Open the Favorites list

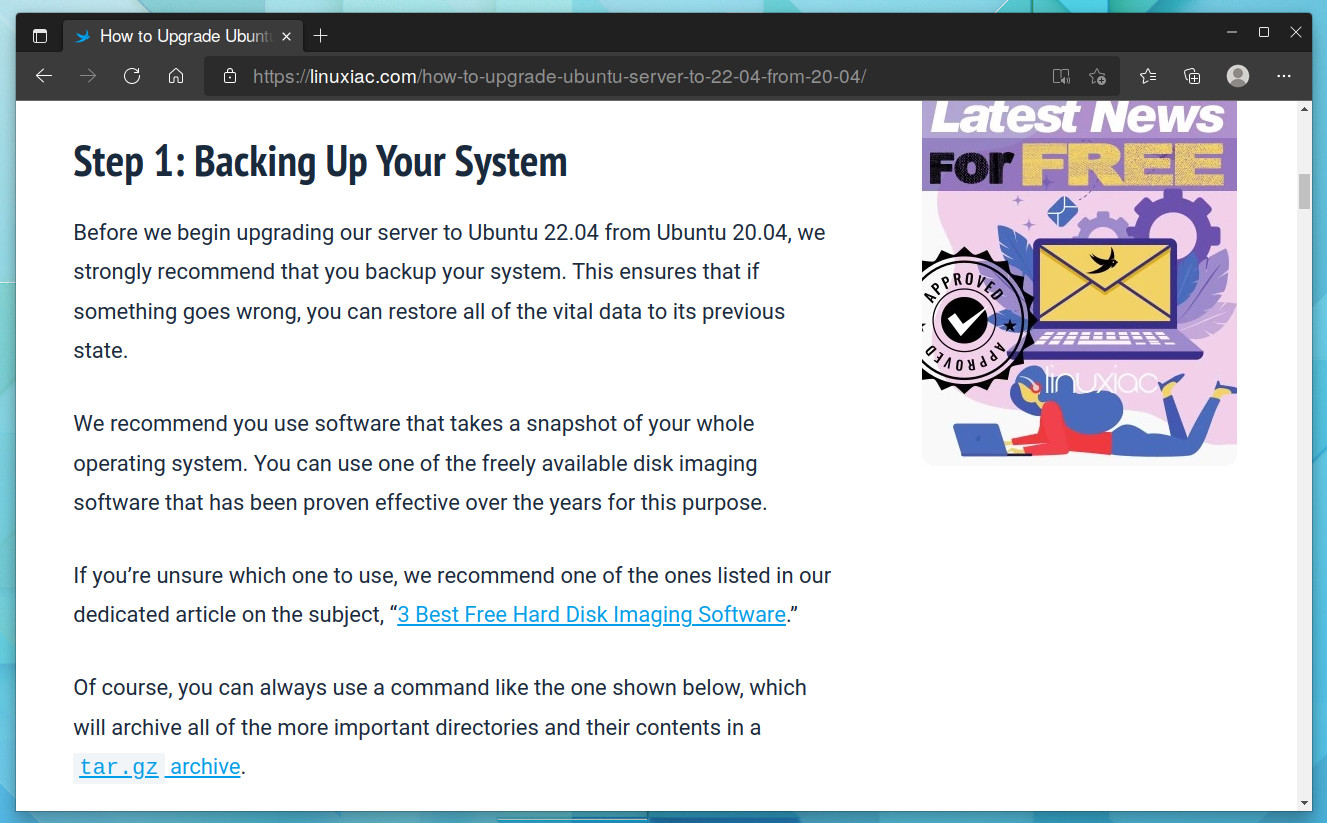point(1148,76)
